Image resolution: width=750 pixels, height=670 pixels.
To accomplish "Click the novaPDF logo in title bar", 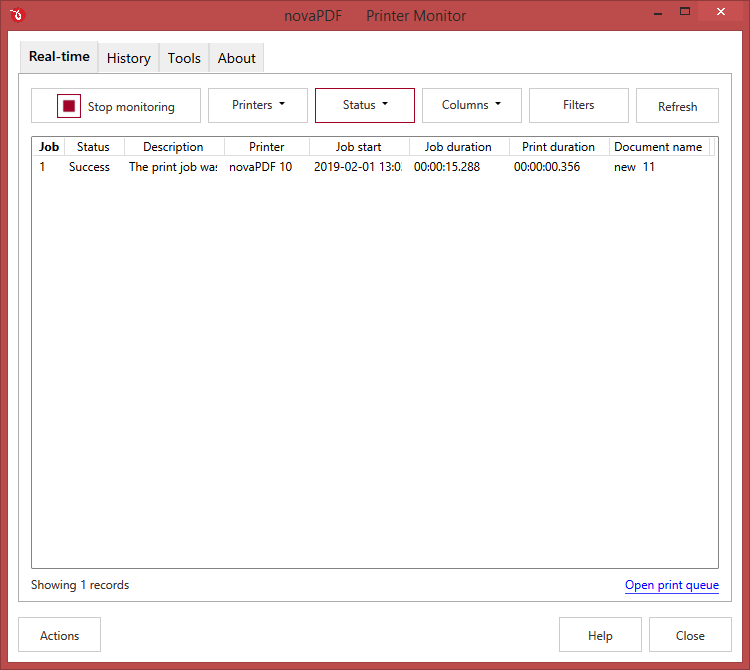I will [17, 15].
